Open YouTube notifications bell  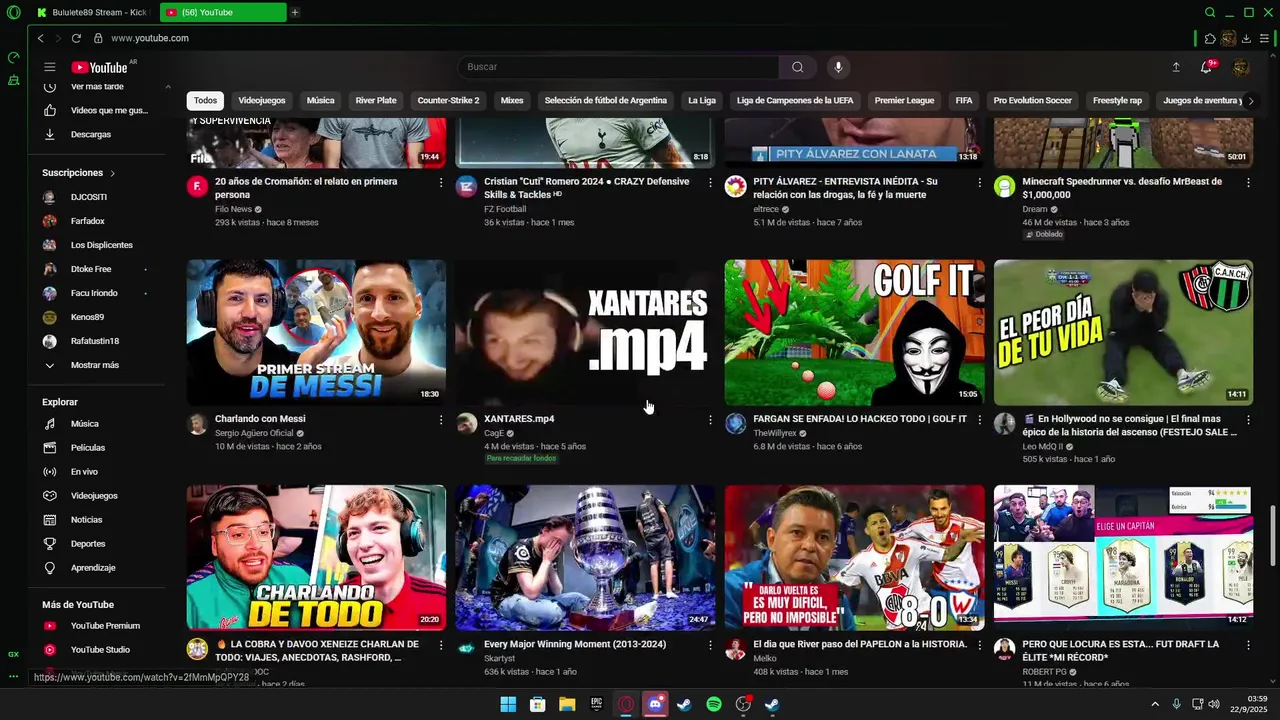tap(1206, 67)
